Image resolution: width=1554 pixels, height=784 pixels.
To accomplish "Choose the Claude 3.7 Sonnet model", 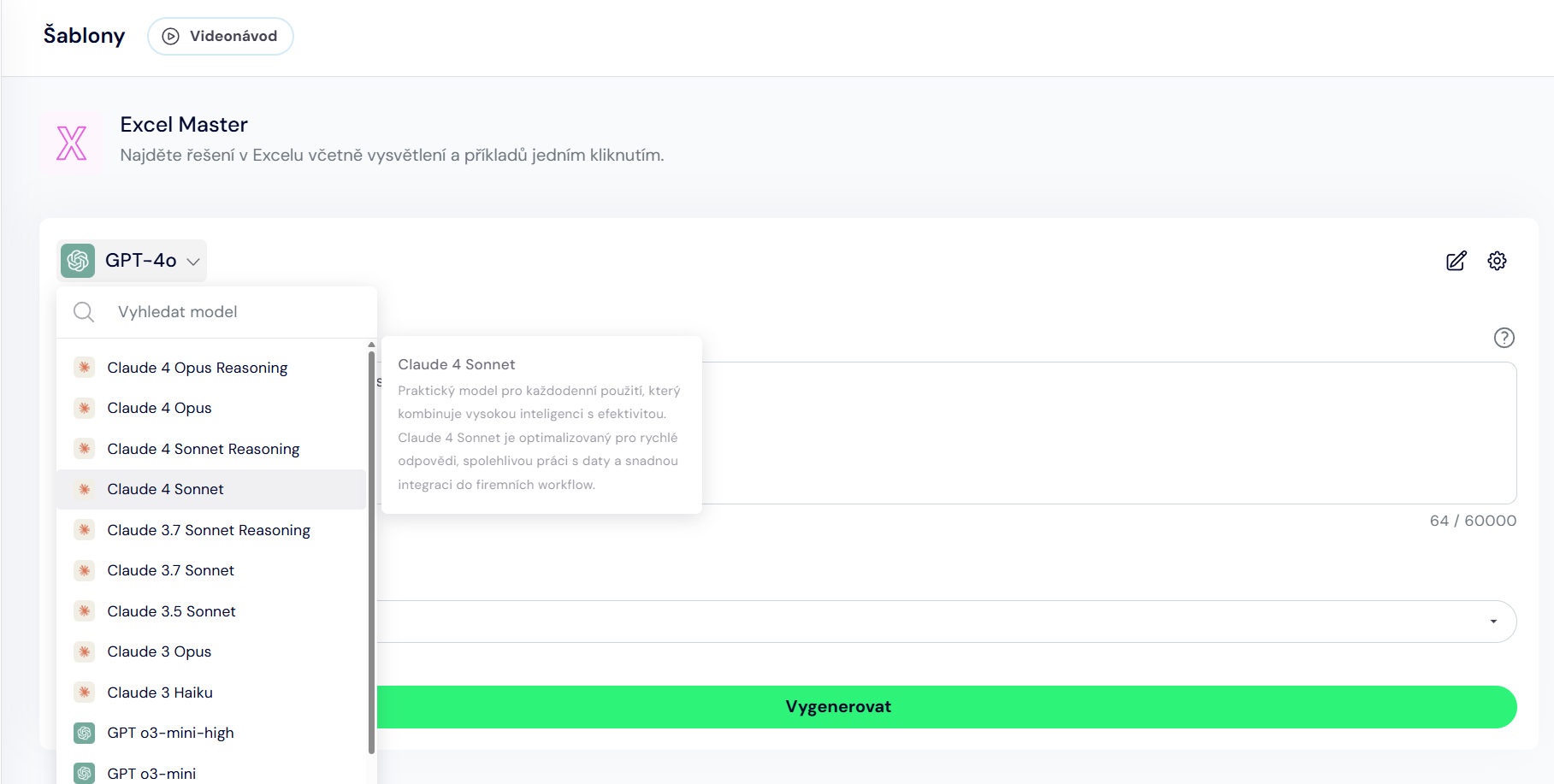I will coord(211,570).
